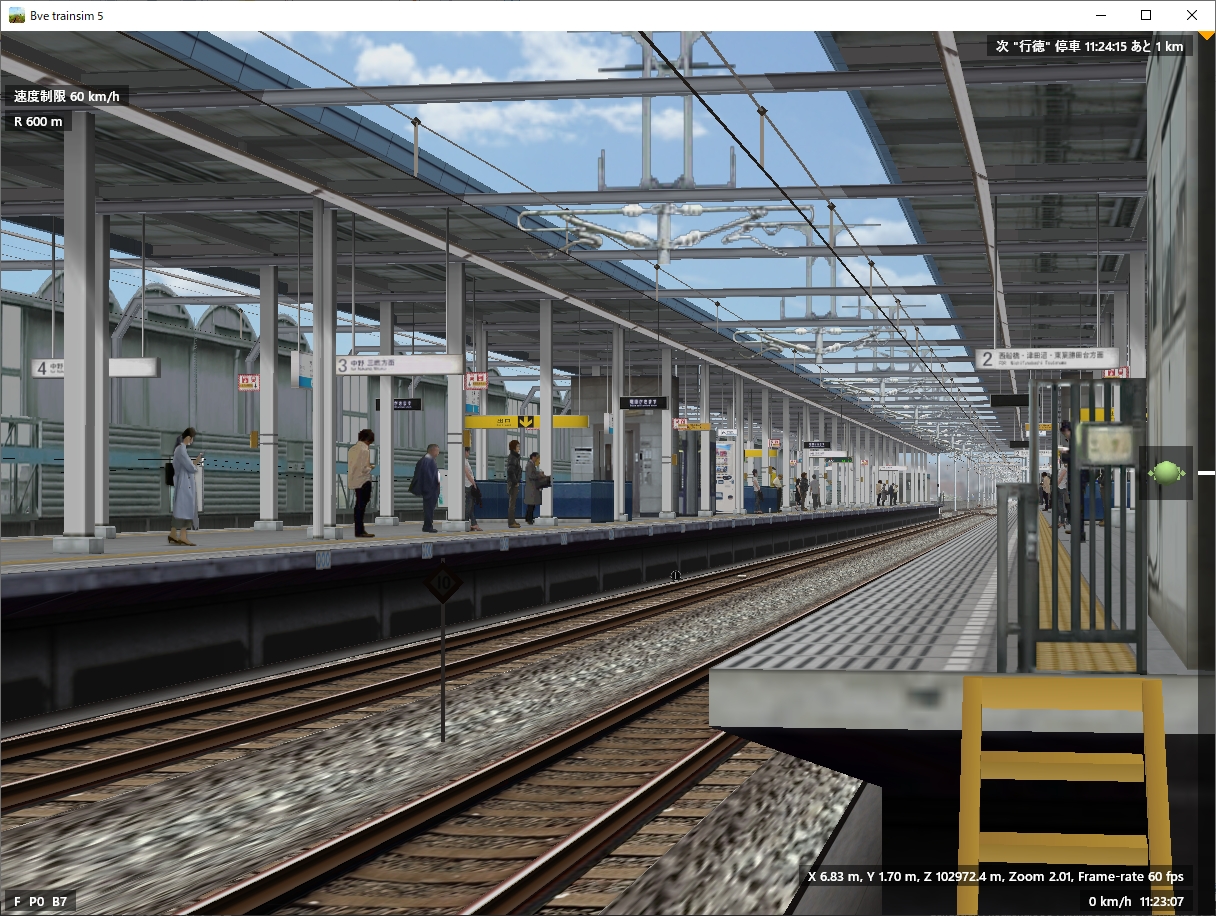Select the speed limit 60 km/h overlay
The width and height of the screenshot is (1216, 916).
point(67,97)
